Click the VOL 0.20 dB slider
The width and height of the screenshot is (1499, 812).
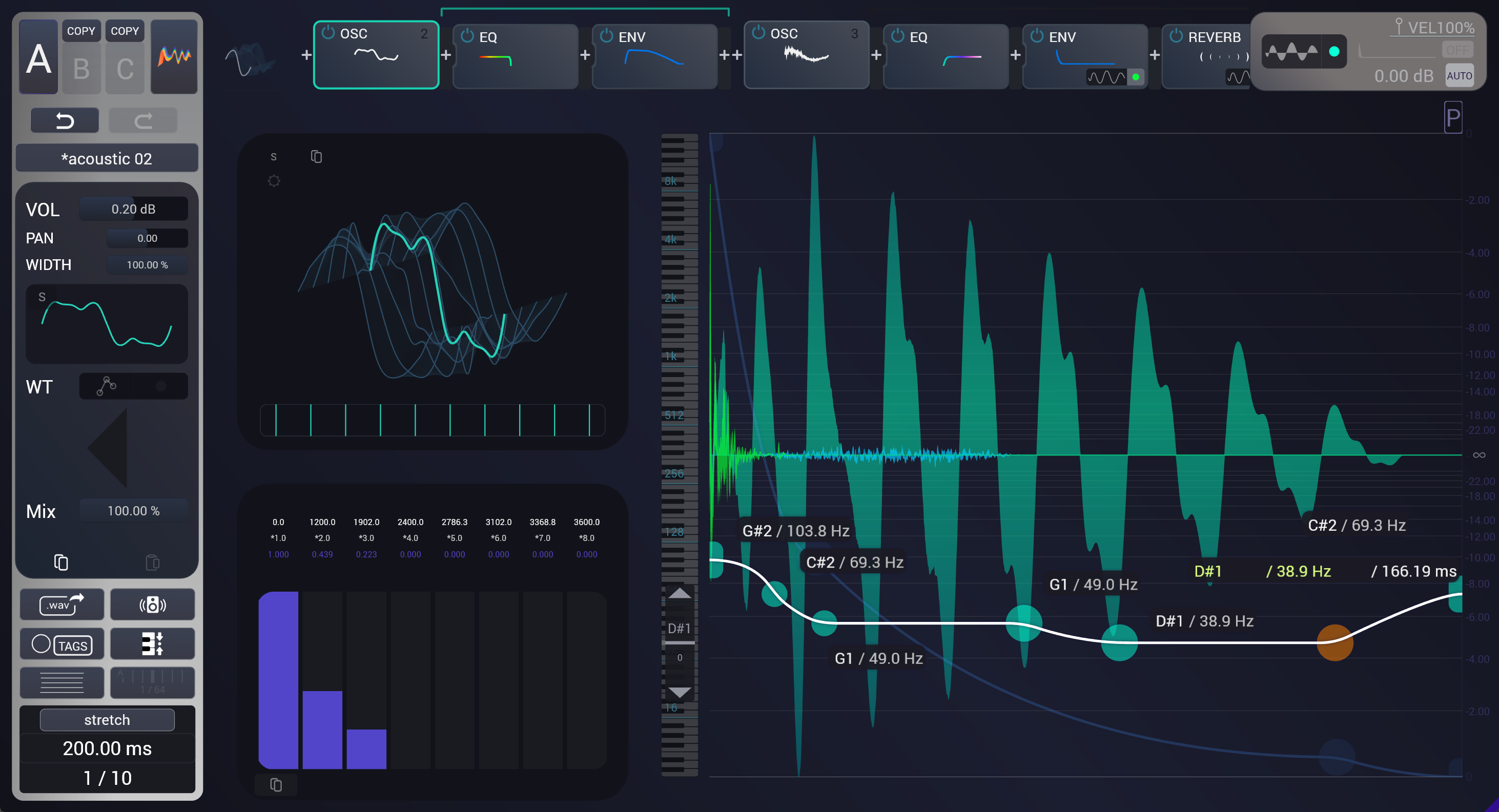pyautogui.click(x=133, y=209)
